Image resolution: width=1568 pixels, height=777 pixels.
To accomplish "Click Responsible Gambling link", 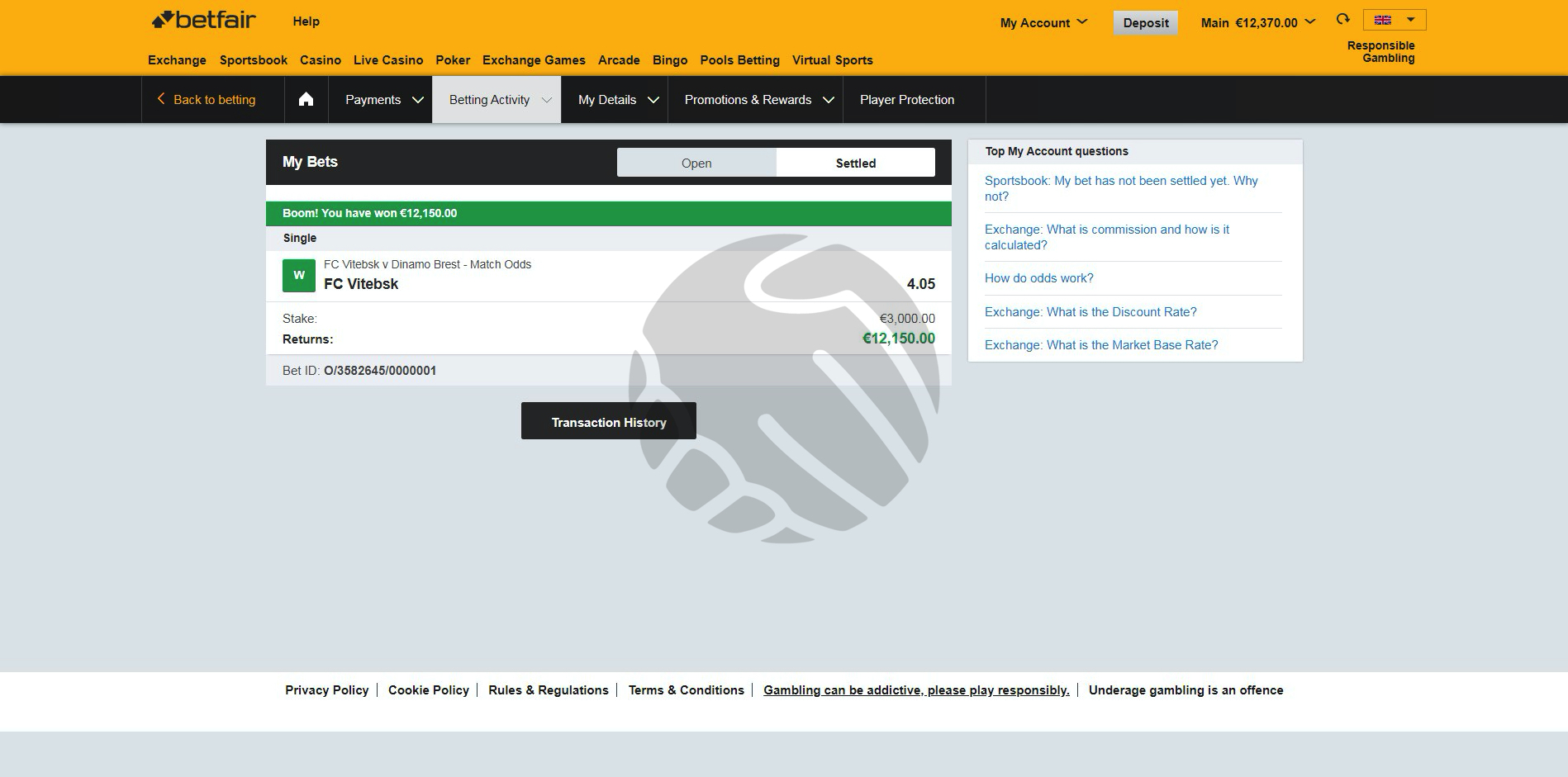I will pyautogui.click(x=1381, y=51).
